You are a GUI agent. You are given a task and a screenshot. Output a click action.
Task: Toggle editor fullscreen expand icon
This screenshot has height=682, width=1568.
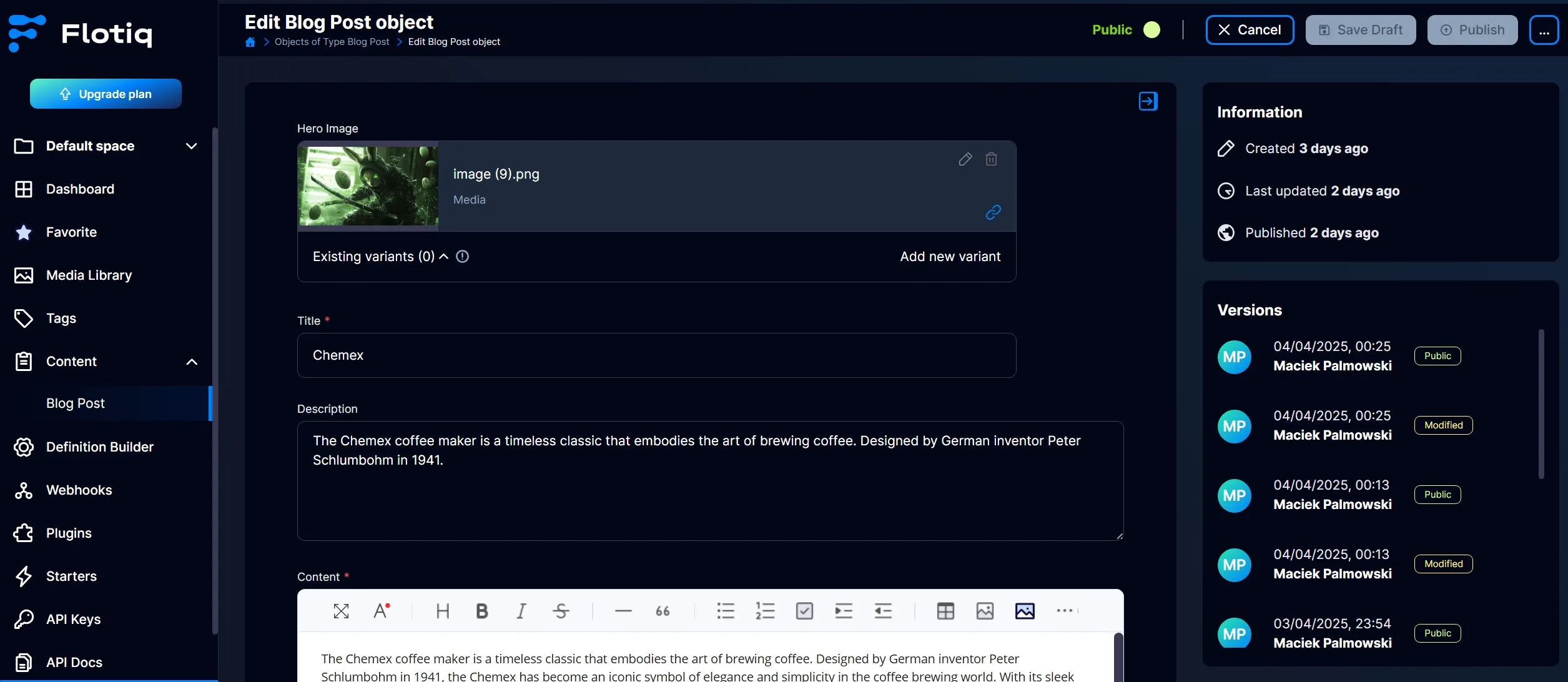click(341, 611)
